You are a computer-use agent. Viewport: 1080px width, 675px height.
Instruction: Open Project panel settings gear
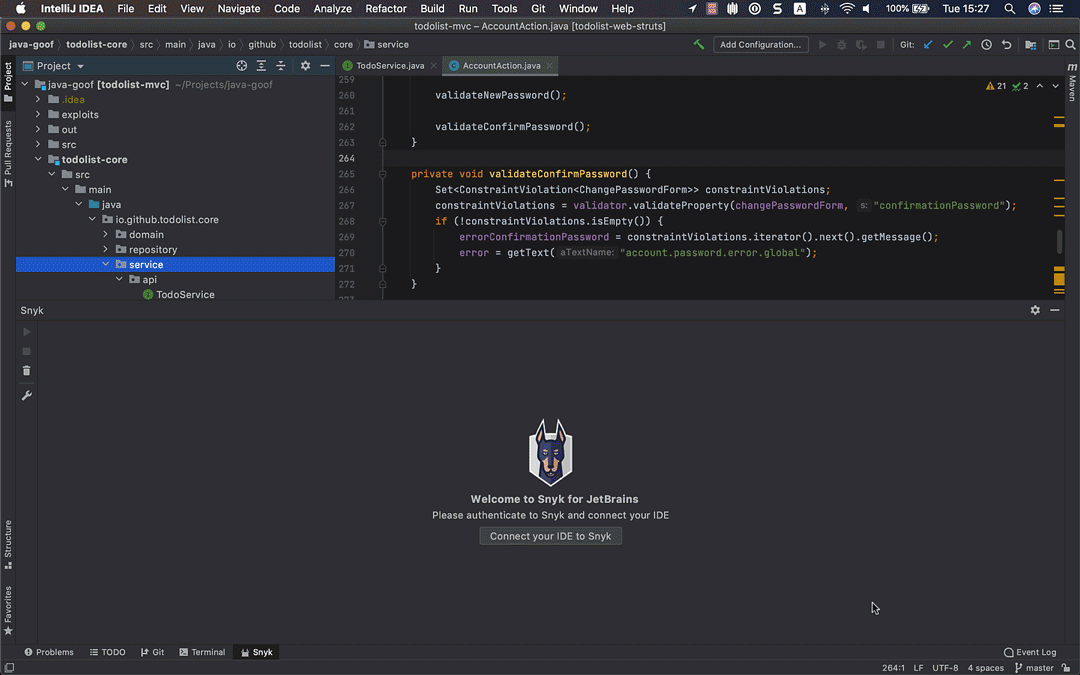point(305,65)
